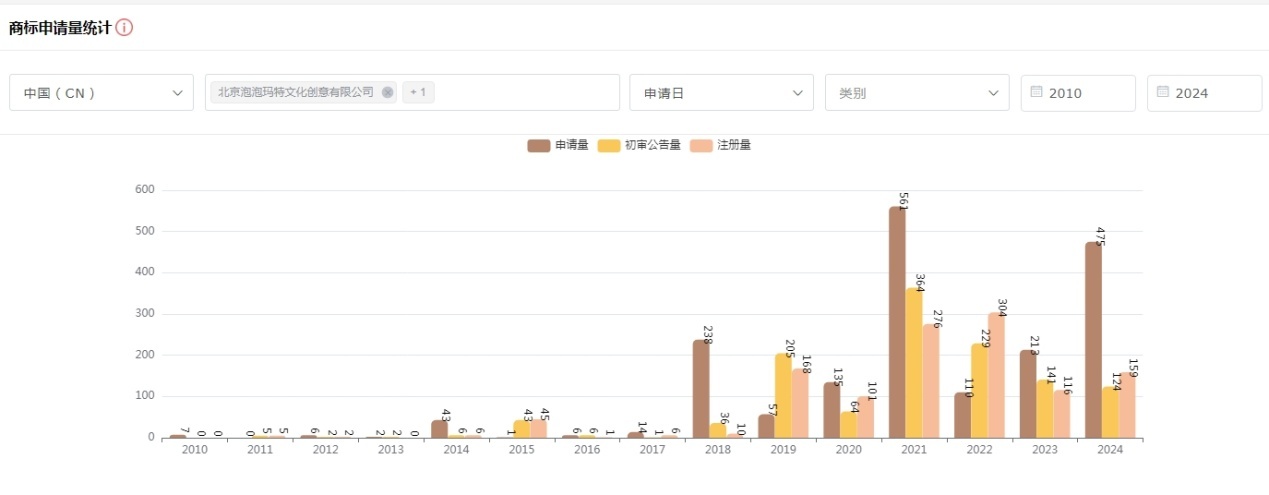Remove the 北京泡泡玛特文化创意有限公司 tag

[387, 92]
